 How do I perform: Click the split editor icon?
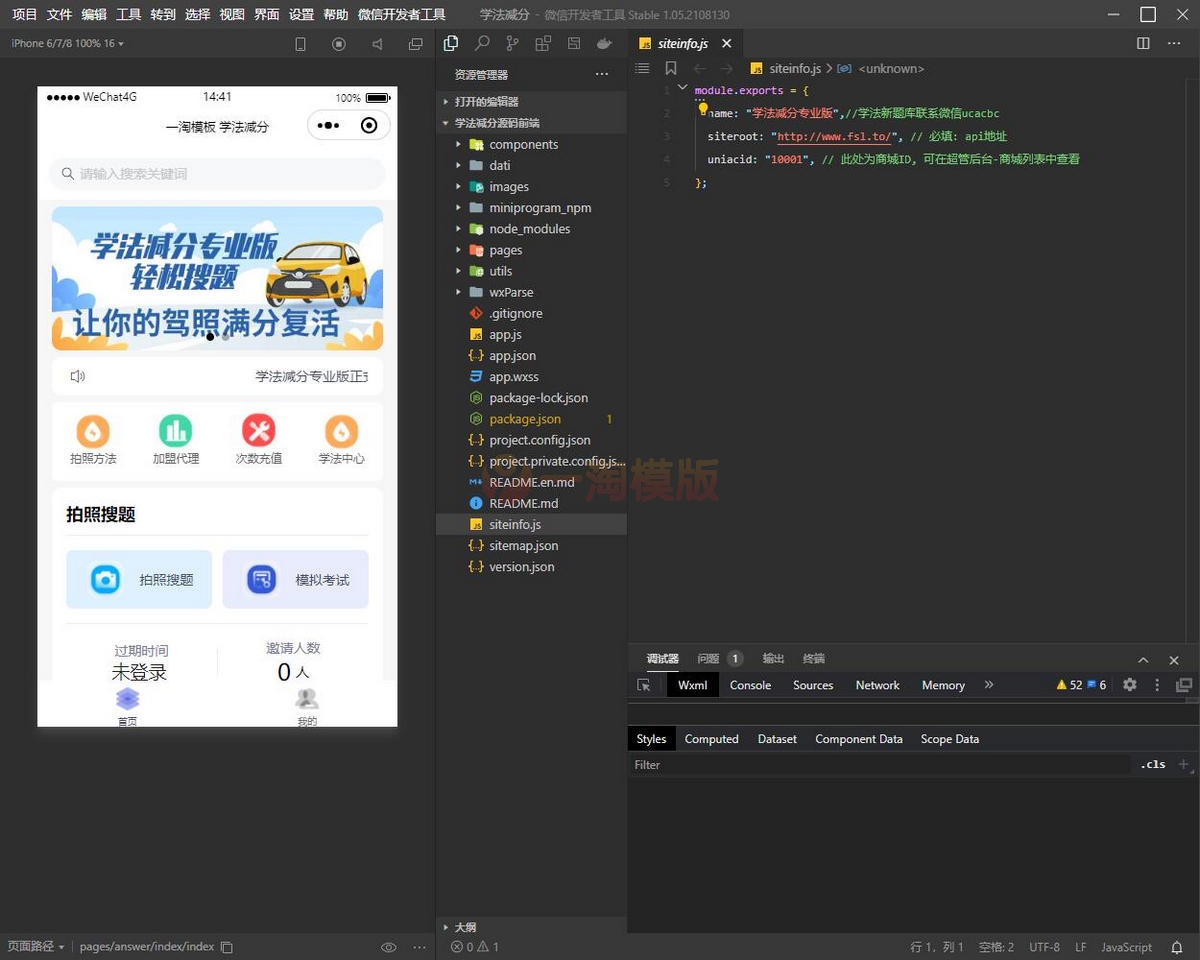1143,44
